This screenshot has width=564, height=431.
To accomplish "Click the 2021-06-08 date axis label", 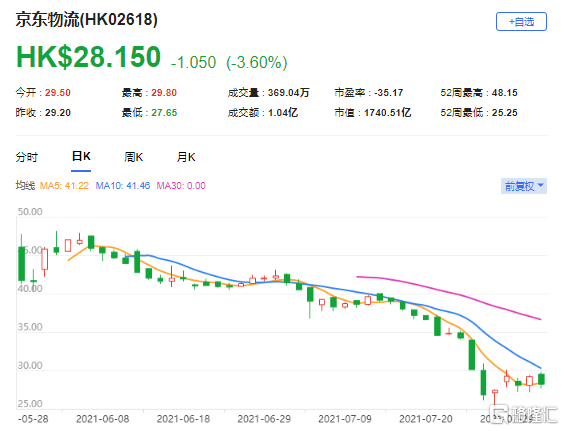I will click(103, 419).
